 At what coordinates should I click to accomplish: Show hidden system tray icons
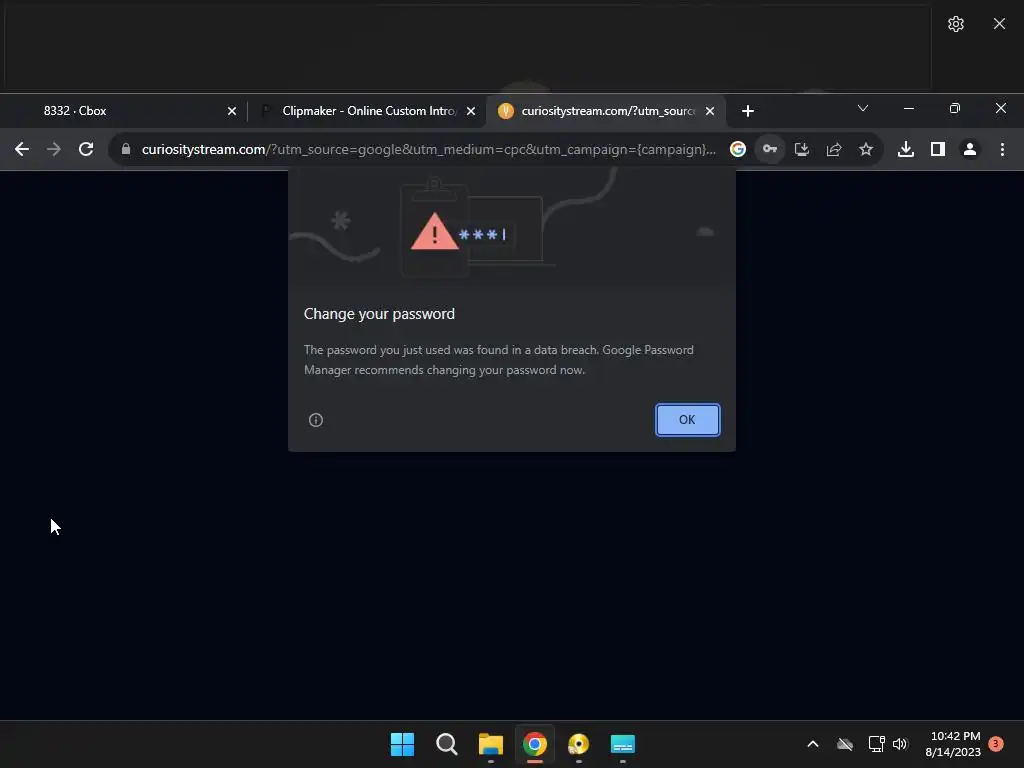[x=813, y=744]
